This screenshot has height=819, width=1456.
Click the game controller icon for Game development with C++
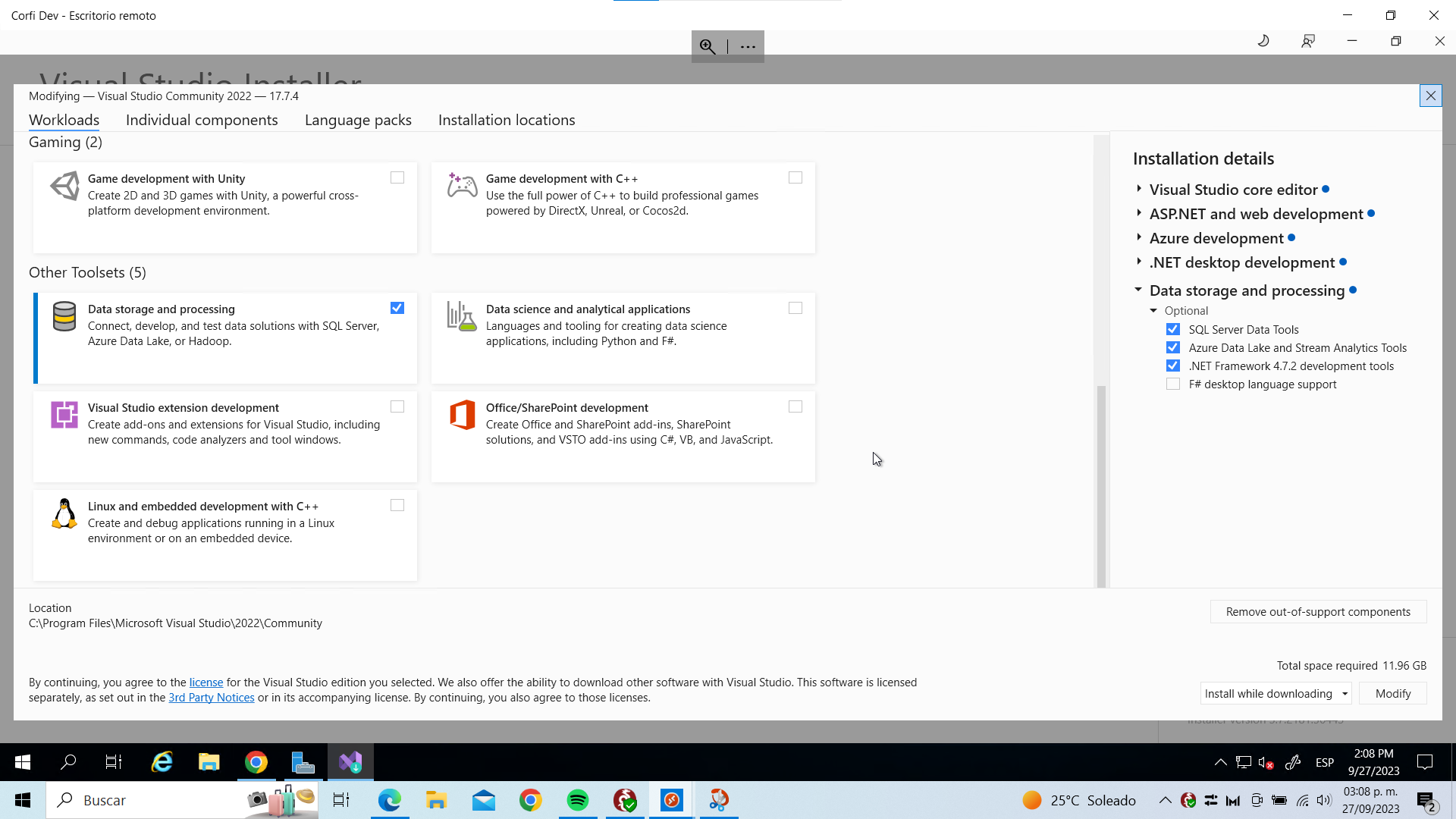pyautogui.click(x=462, y=185)
